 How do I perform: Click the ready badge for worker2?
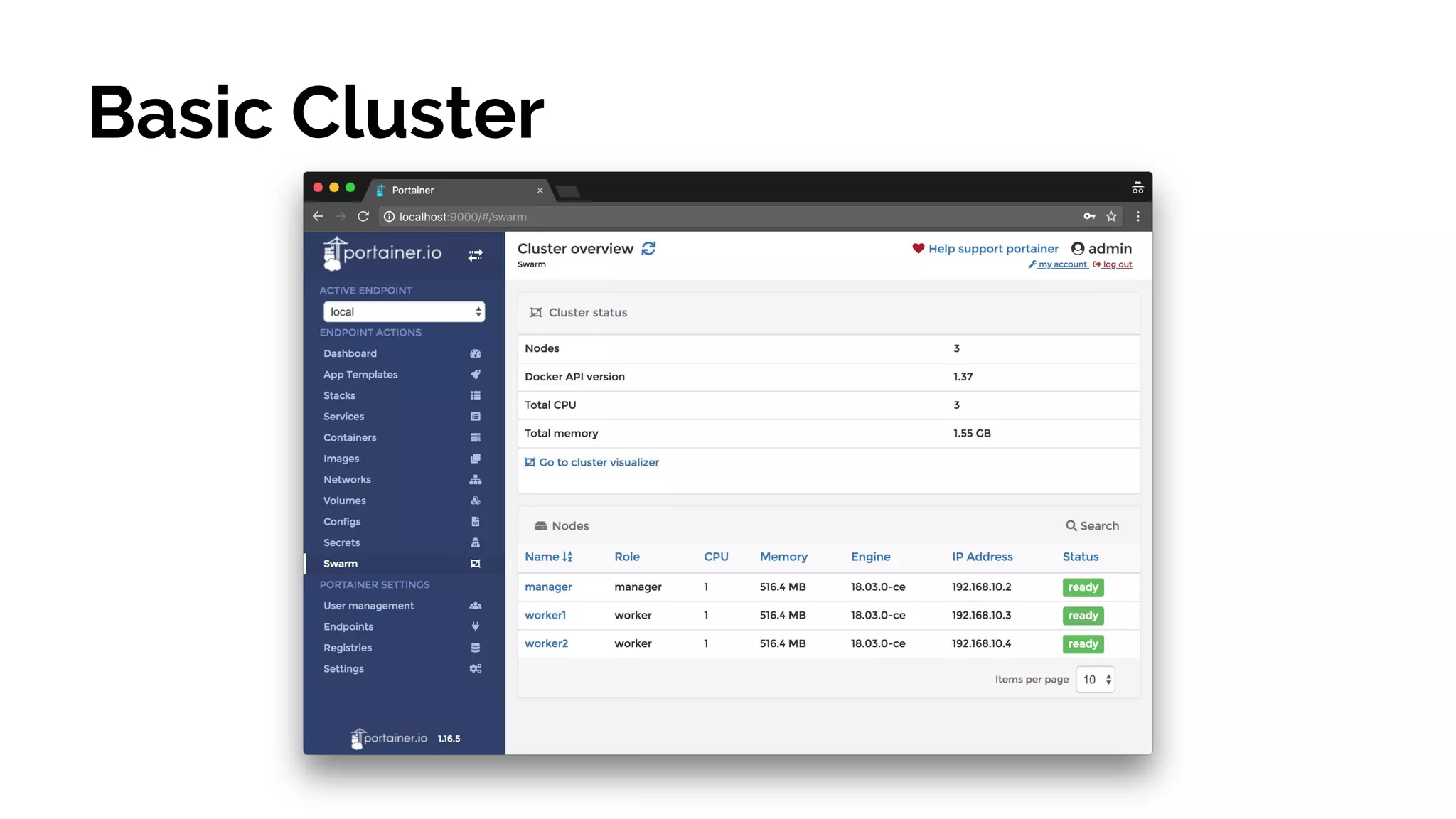[x=1083, y=644]
